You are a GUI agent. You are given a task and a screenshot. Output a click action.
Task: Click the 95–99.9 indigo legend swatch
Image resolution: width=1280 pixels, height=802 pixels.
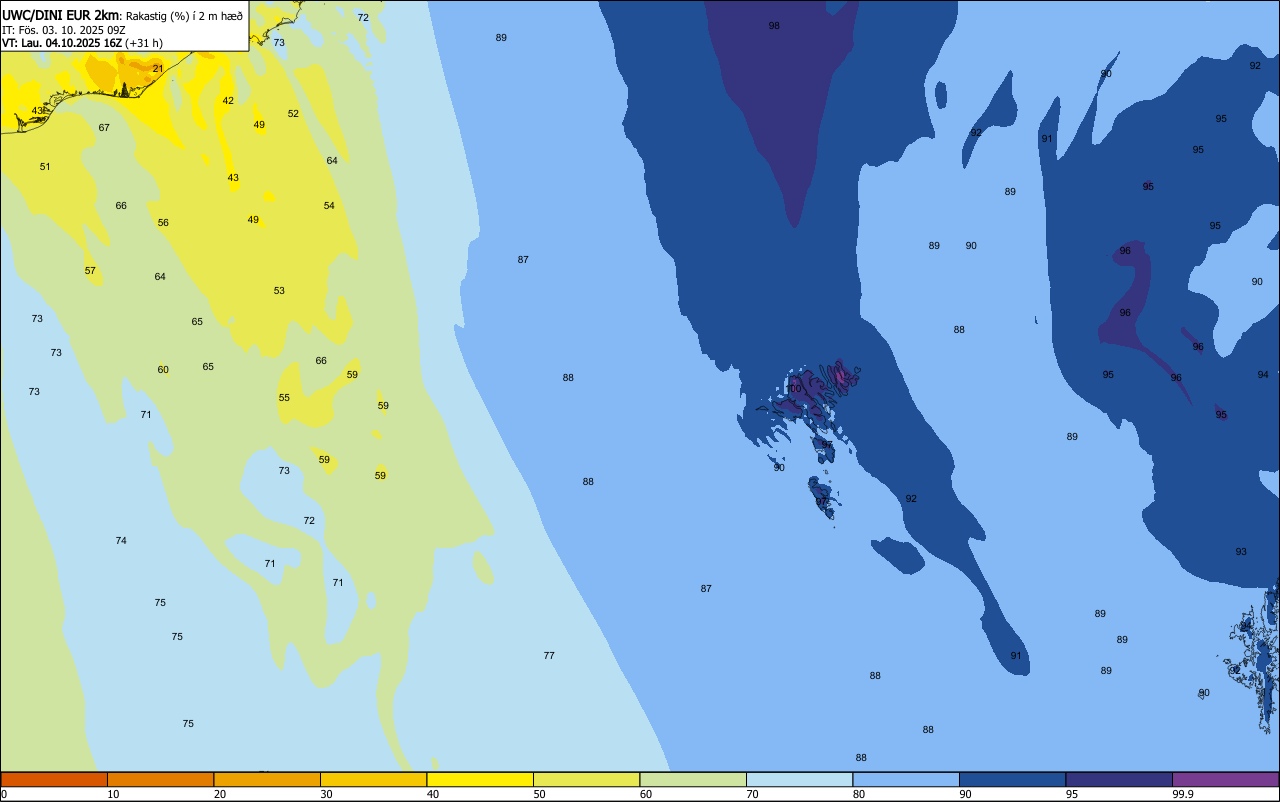pyautogui.click(x=1119, y=779)
